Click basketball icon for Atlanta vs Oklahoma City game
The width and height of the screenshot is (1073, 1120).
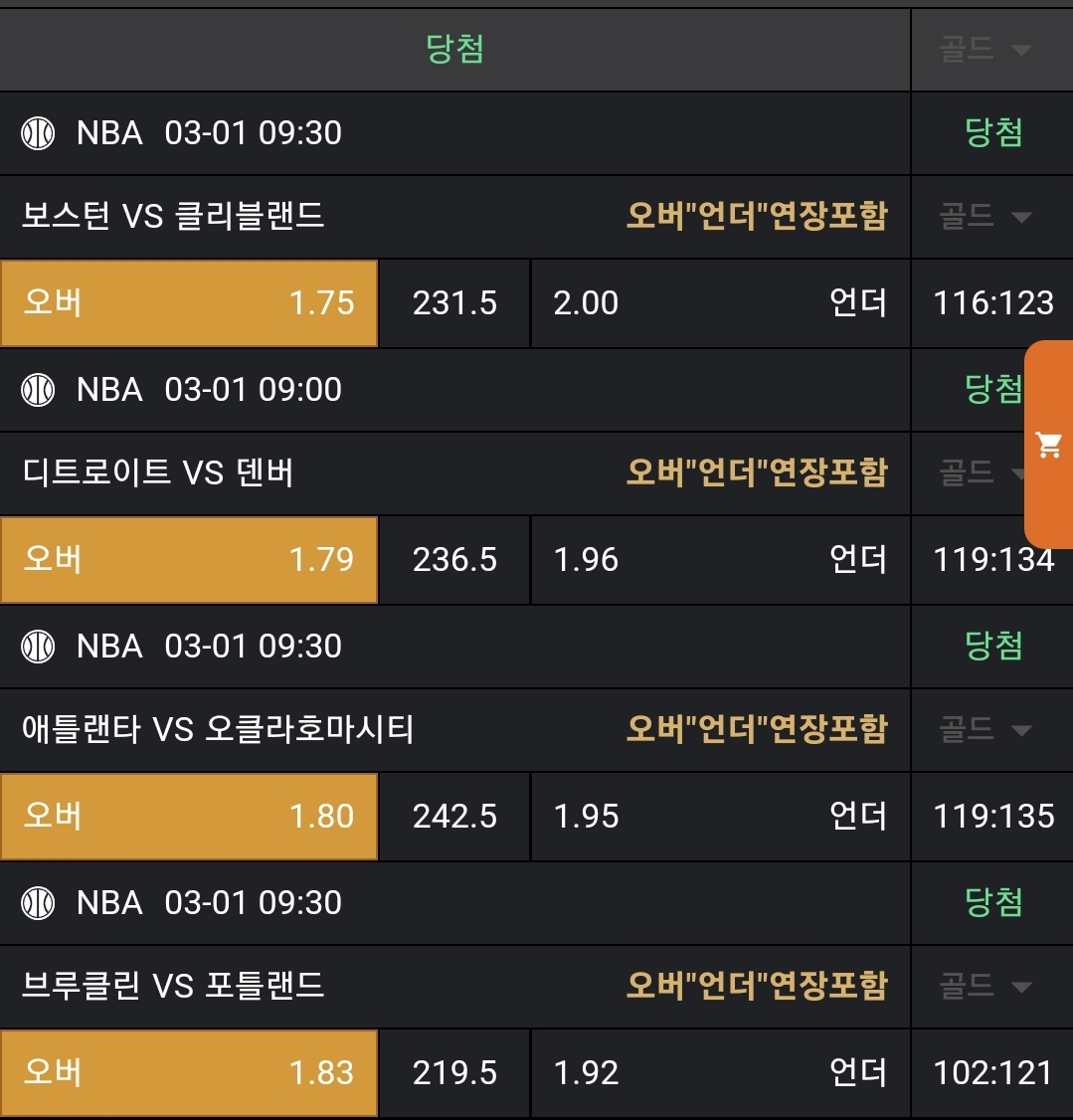[x=39, y=647]
